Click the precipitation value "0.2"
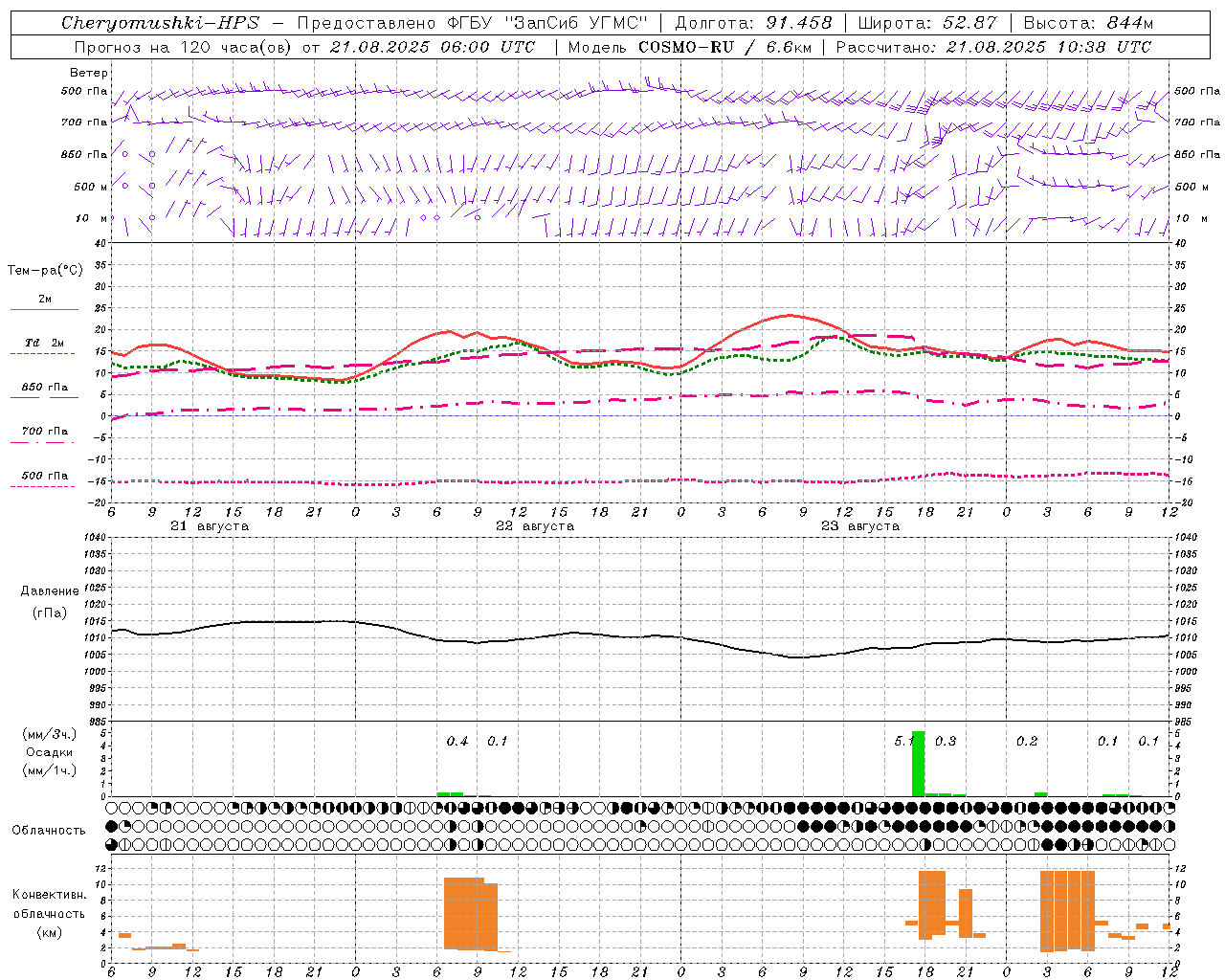 coord(1027,742)
